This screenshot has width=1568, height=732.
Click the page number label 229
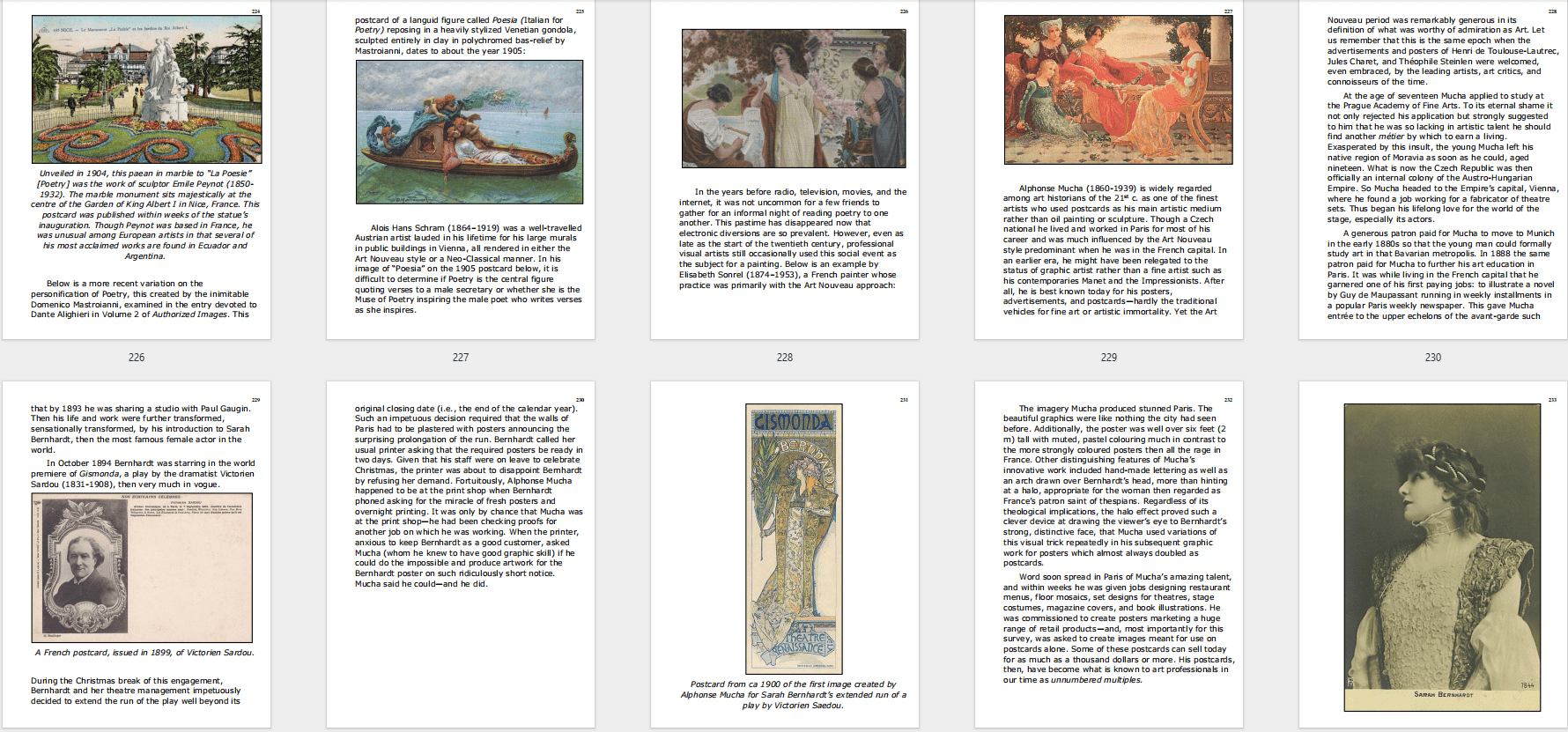point(1109,358)
